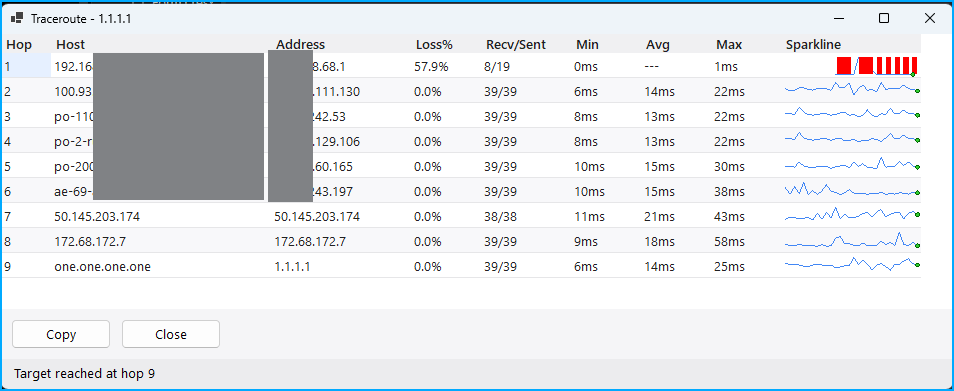Click the sparkline graph of hop 7

pos(852,214)
